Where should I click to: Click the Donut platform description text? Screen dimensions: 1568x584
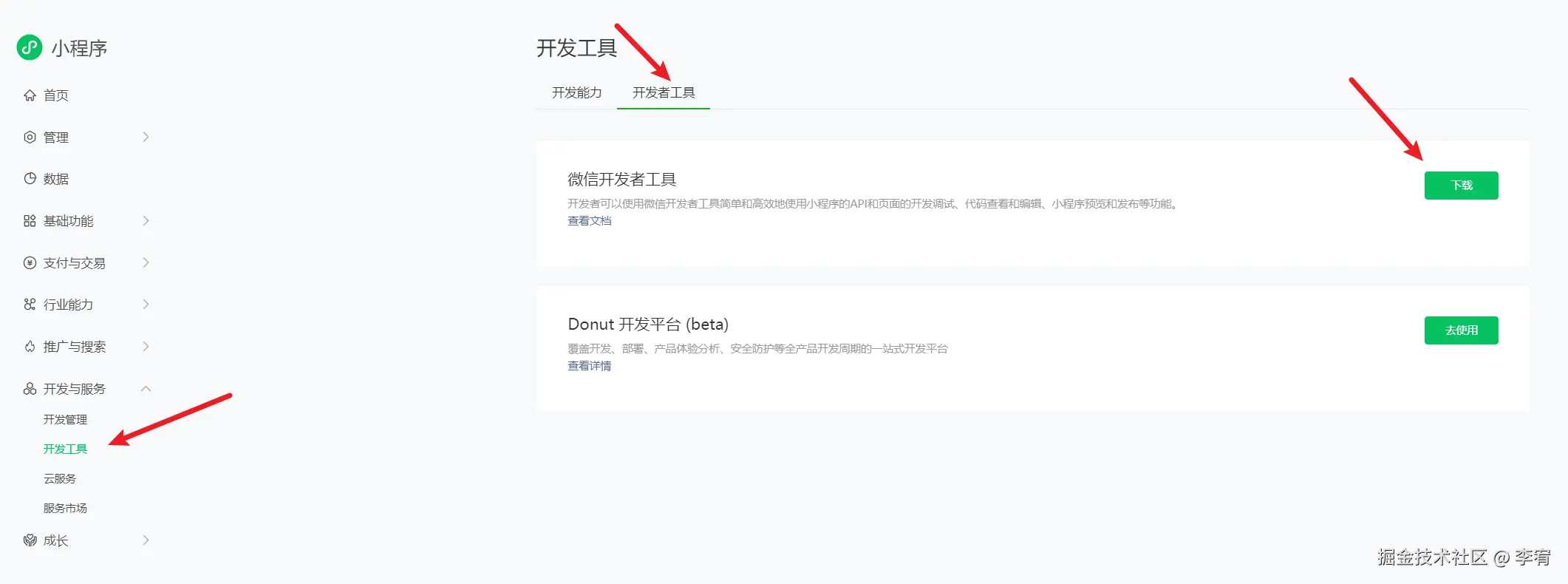757,348
